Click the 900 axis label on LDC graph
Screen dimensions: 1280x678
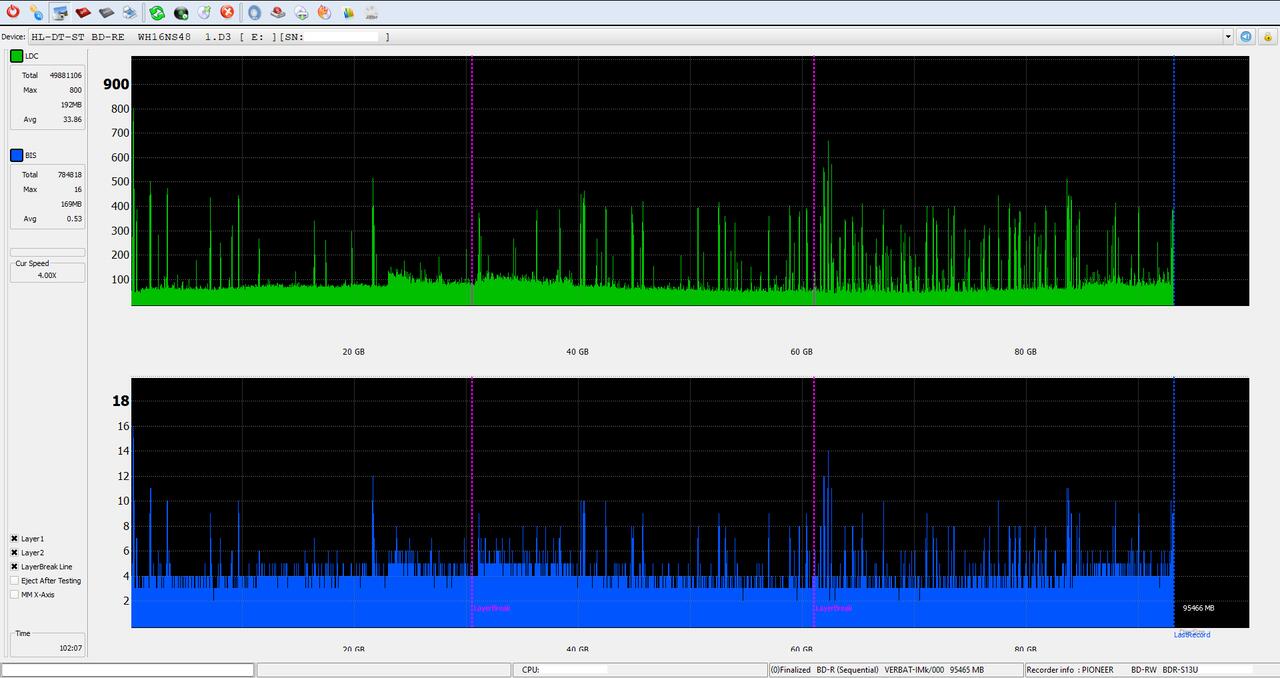(x=116, y=84)
